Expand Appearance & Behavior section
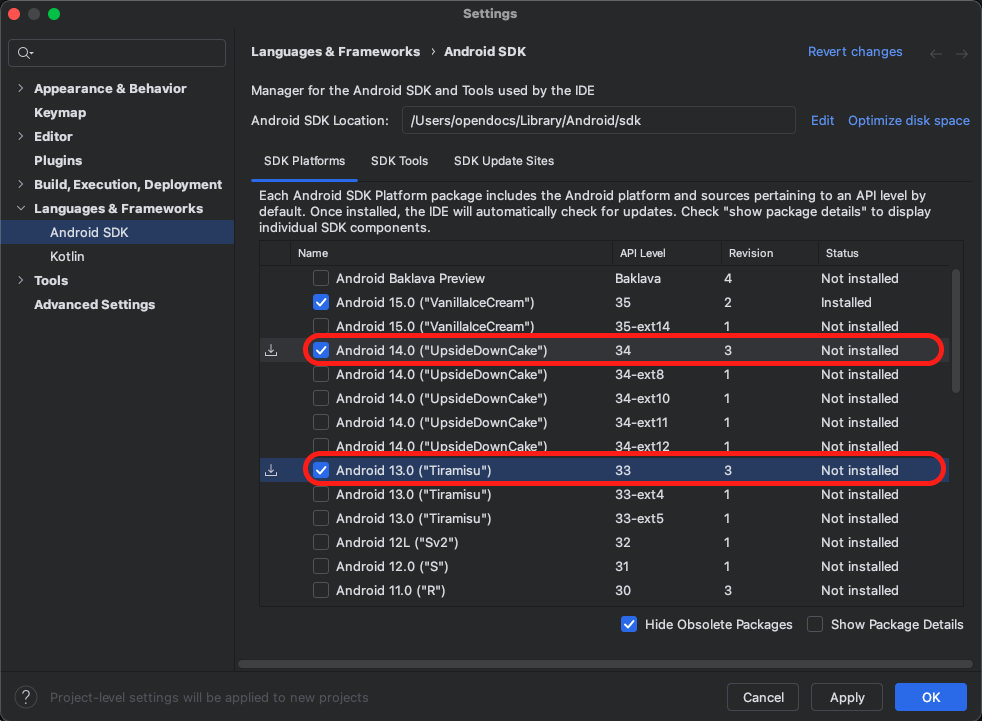Screen dimensions: 982x721 pyautogui.click(x=21, y=88)
